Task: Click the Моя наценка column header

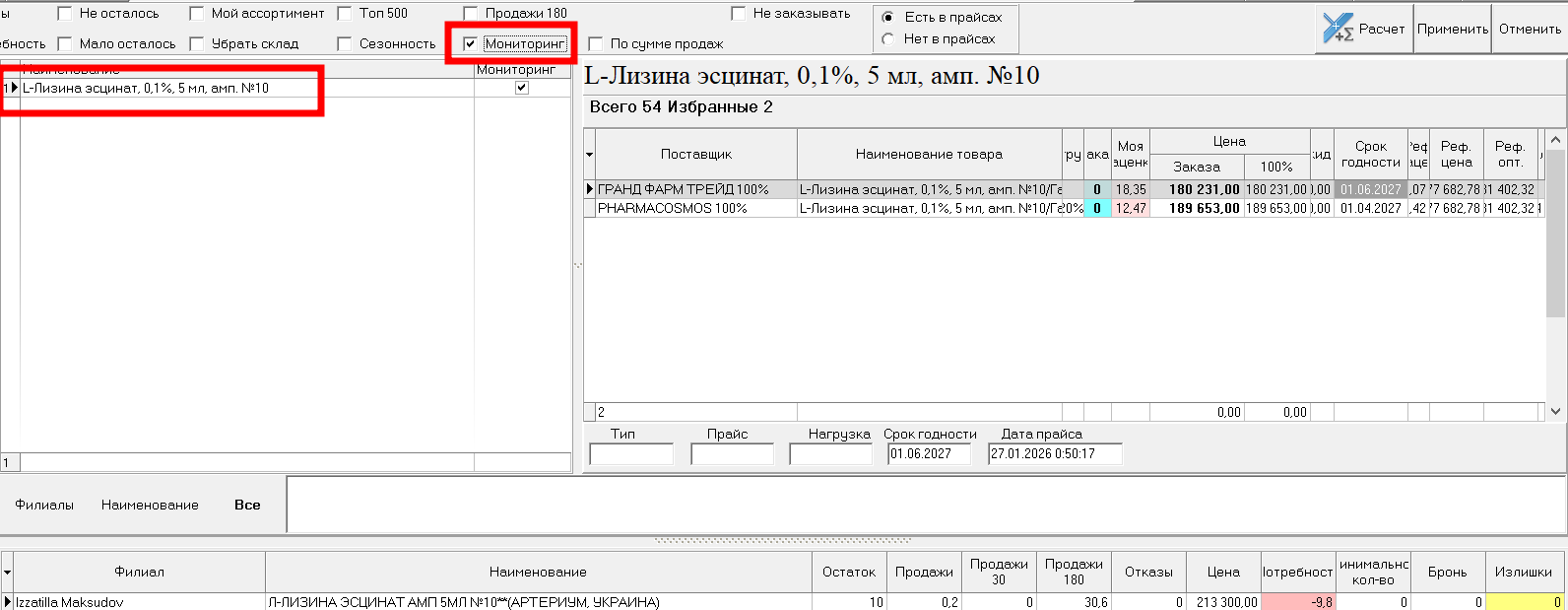Action: point(1131,155)
